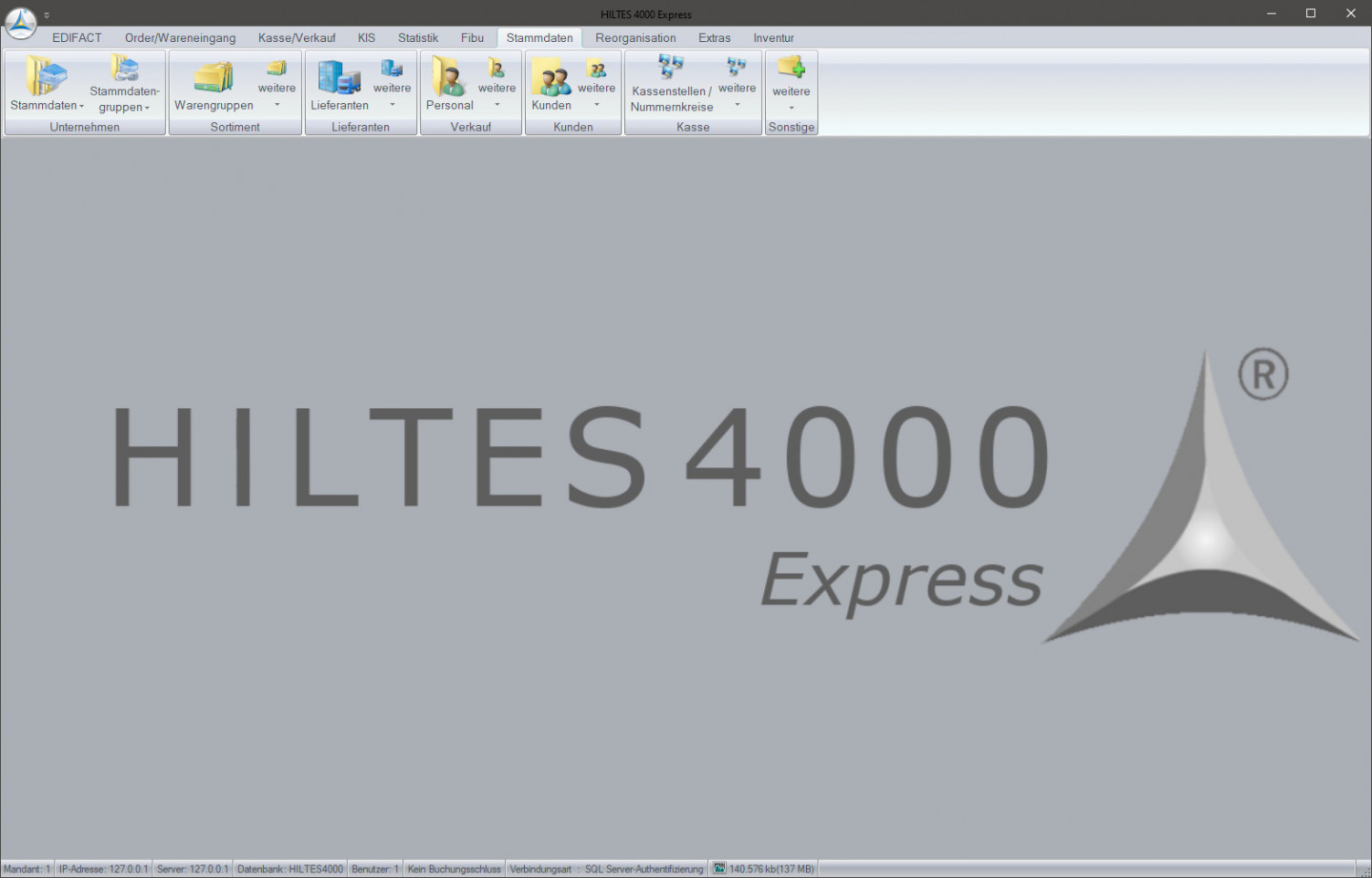This screenshot has width=1372, height=878.
Task: Click Verbindungsart SQL Server-Authentifizierung entry
Action: tap(606, 869)
